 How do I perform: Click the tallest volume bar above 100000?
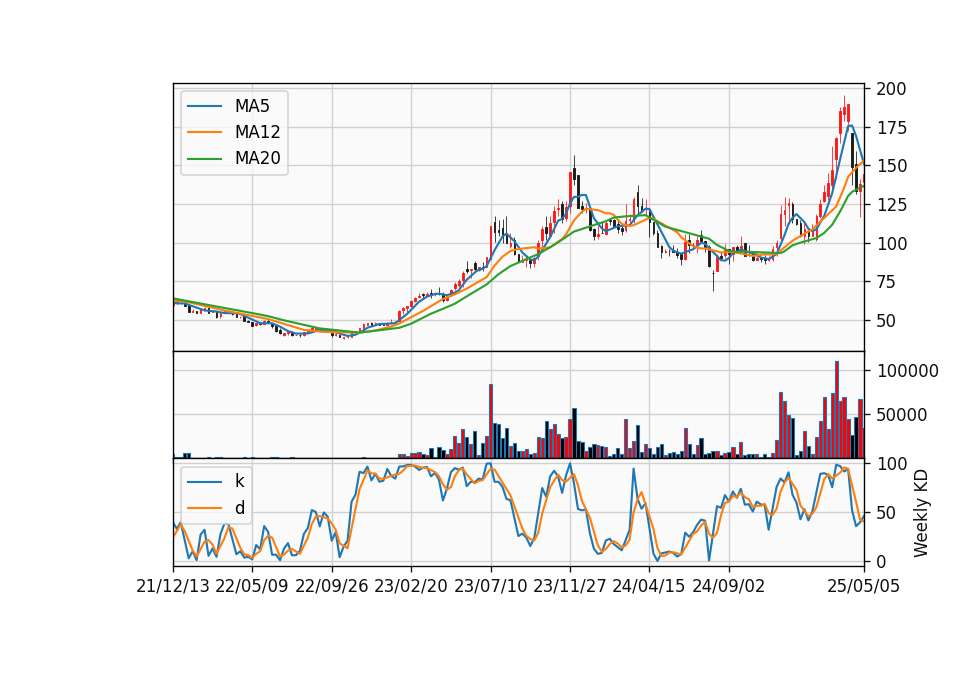click(837, 410)
